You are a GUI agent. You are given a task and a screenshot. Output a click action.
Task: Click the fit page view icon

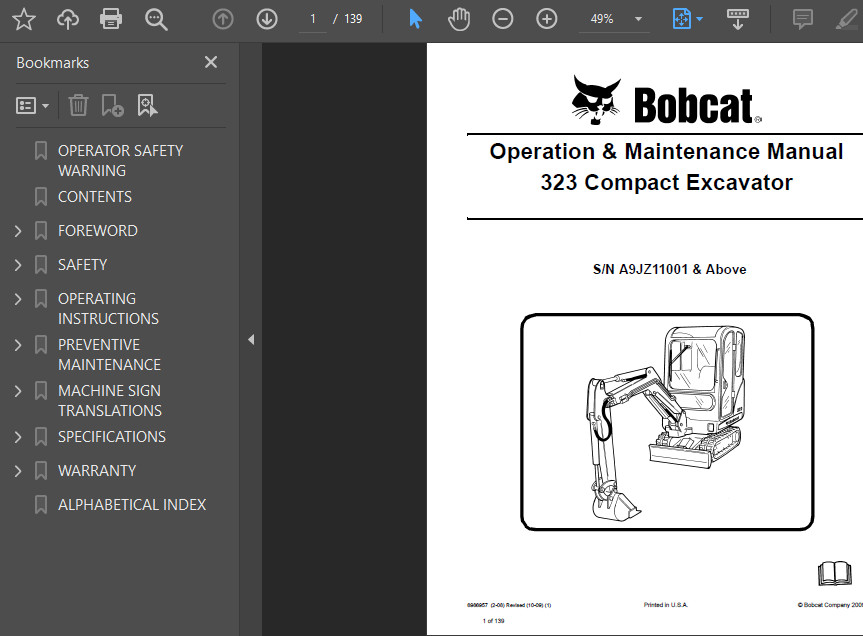[681, 19]
